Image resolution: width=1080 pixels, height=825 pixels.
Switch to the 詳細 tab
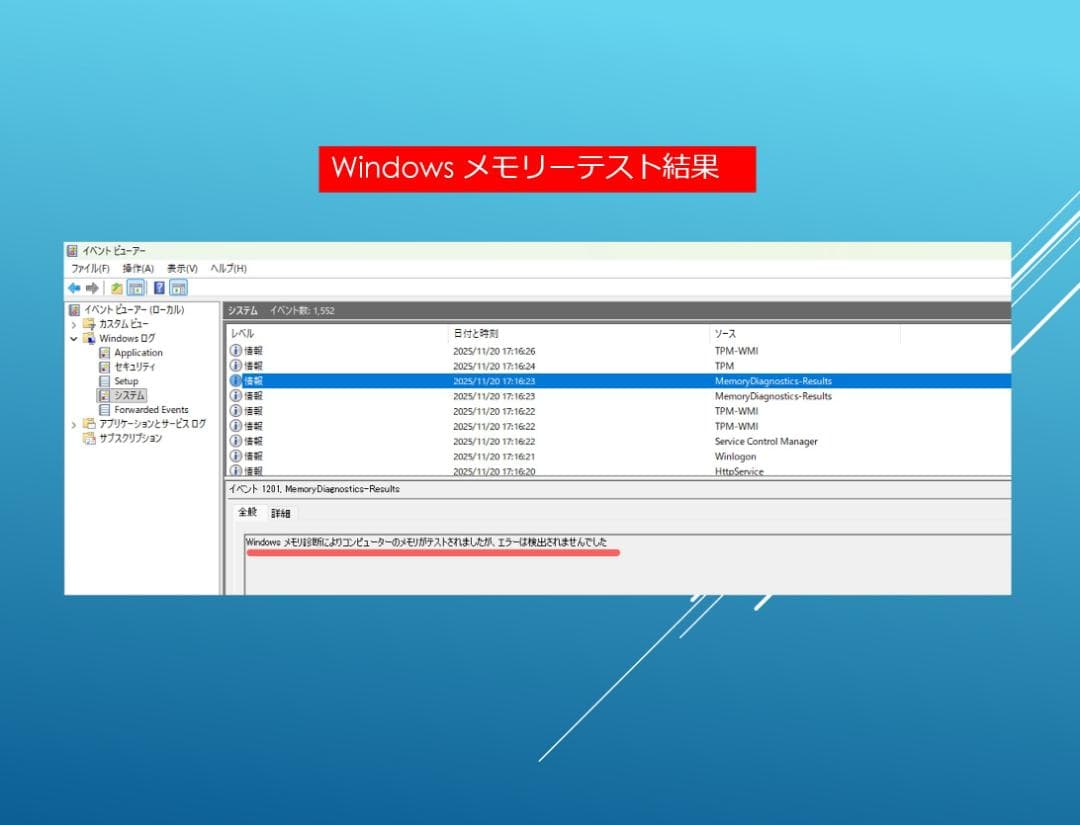pos(279,512)
